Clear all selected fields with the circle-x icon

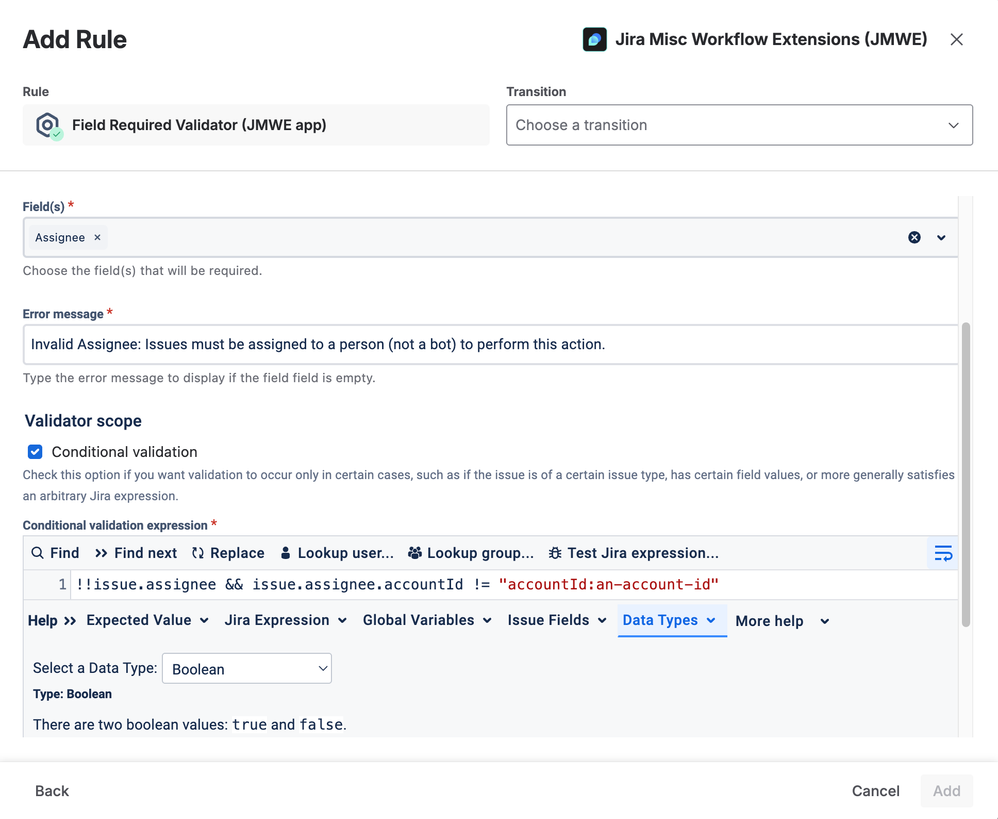coord(914,237)
